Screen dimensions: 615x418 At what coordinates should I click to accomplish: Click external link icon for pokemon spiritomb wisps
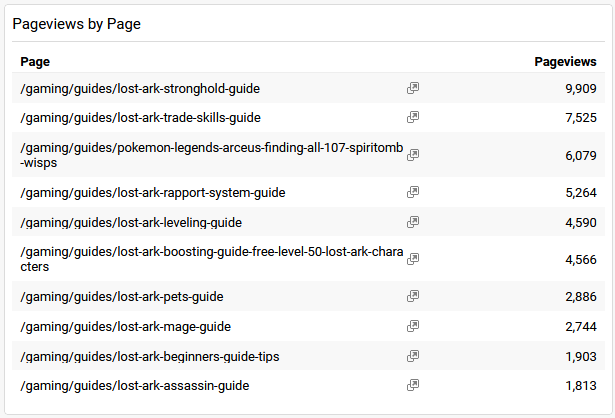point(412,155)
